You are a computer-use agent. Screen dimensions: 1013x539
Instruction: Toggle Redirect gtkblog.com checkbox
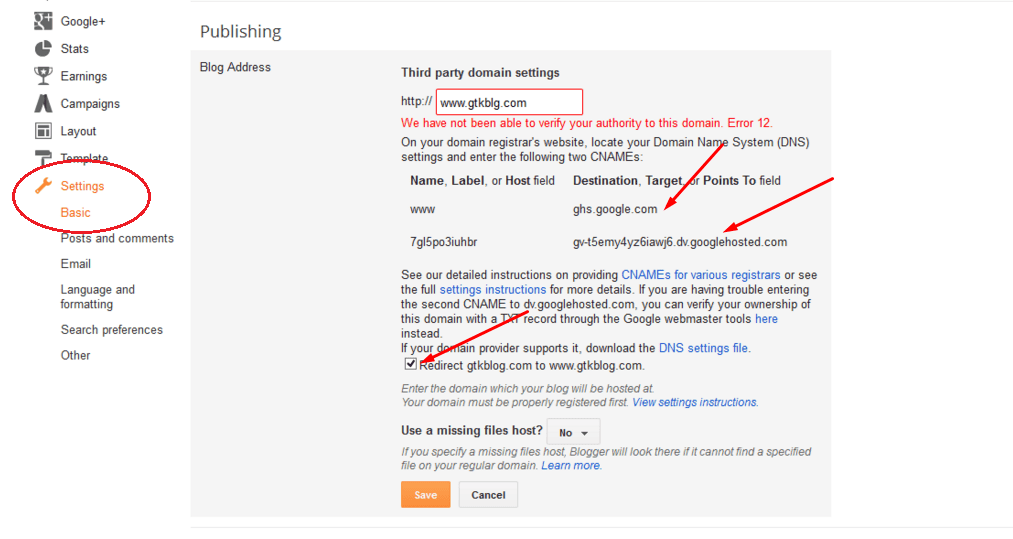tap(410, 364)
